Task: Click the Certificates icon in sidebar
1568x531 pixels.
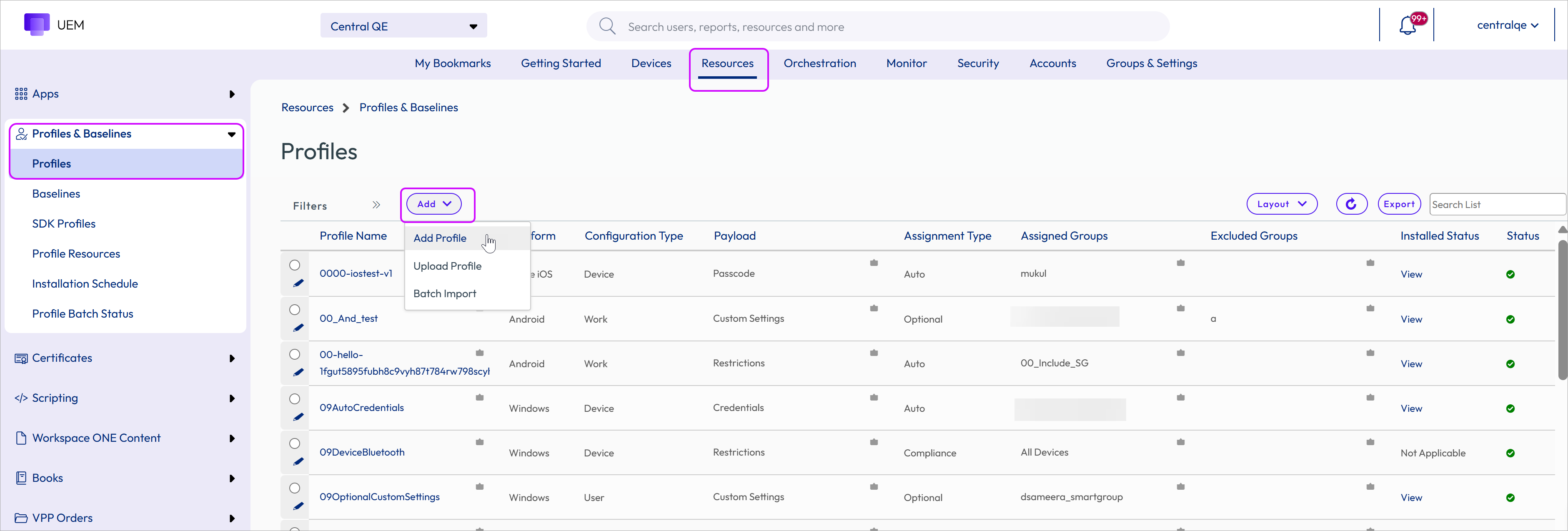Action: tap(21, 358)
